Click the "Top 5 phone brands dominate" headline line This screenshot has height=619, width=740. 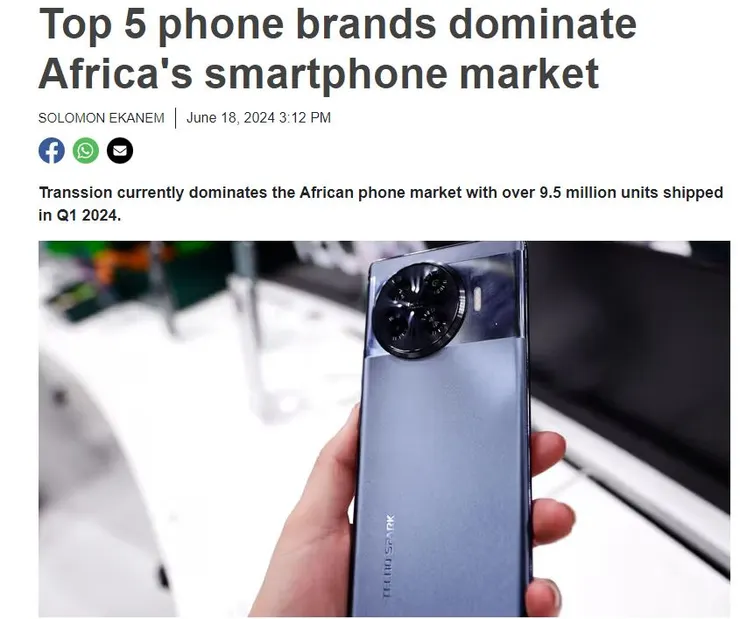click(x=337, y=24)
